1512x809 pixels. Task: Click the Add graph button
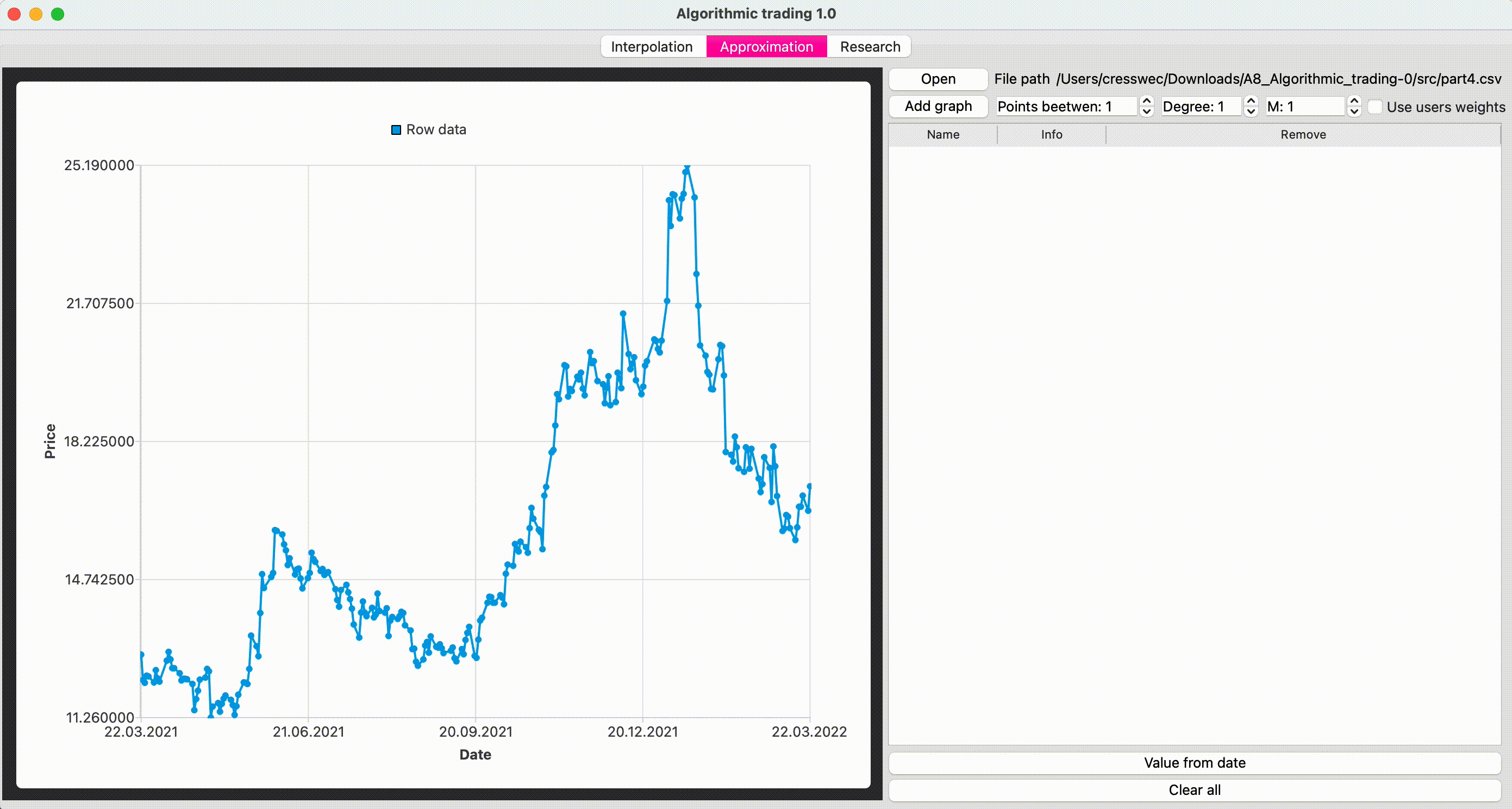[938, 106]
